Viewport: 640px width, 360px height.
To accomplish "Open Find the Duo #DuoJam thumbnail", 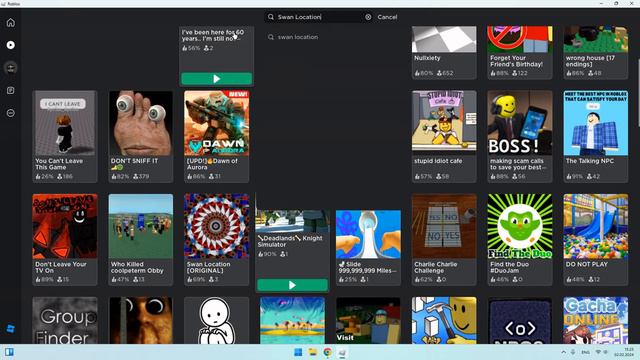I will 520,226.
